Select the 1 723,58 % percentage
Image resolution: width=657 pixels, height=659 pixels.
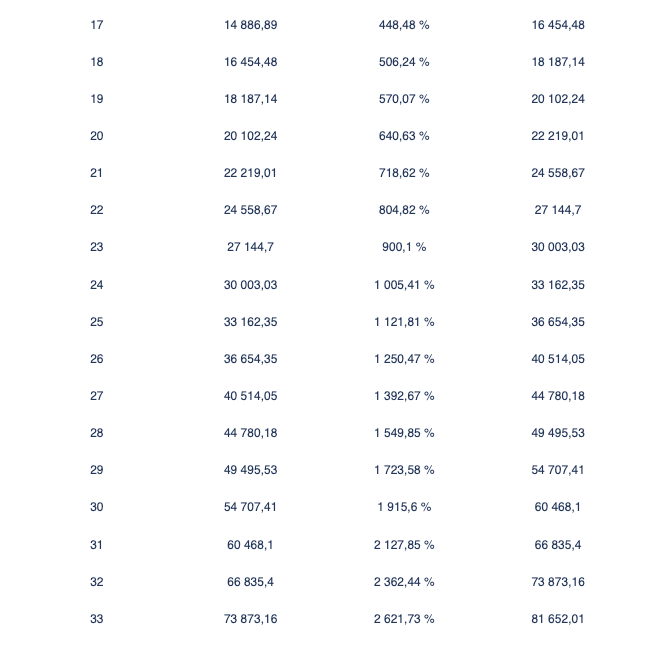pyautogui.click(x=404, y=469)
